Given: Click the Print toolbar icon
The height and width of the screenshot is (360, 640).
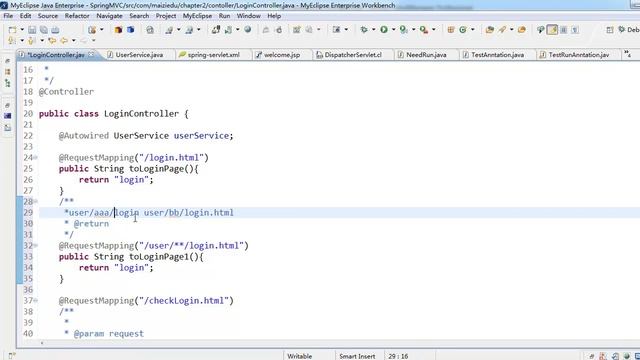Looking at the screenshot, I should pos(55,30).
